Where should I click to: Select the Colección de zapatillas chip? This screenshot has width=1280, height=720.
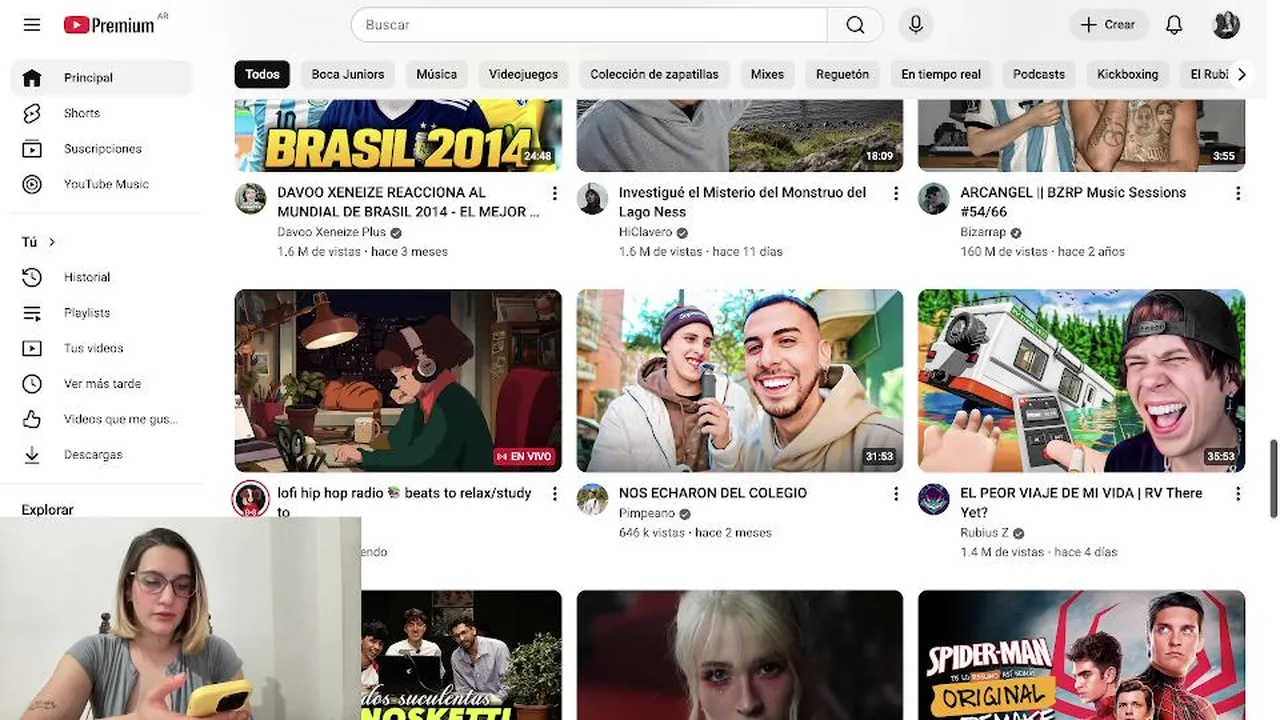tap(654, 74)
